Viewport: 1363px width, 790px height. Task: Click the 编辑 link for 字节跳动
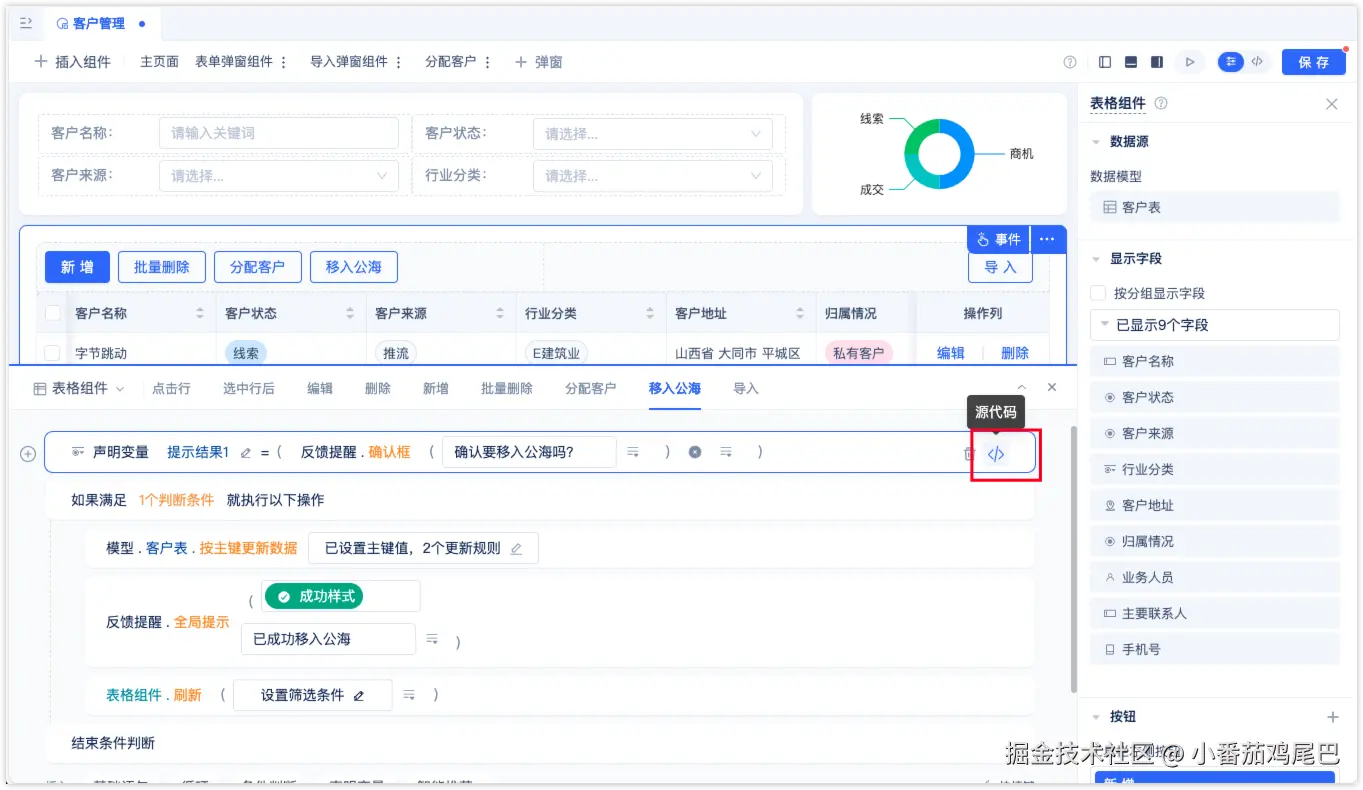pyautogui.click(x=950, y=353)
